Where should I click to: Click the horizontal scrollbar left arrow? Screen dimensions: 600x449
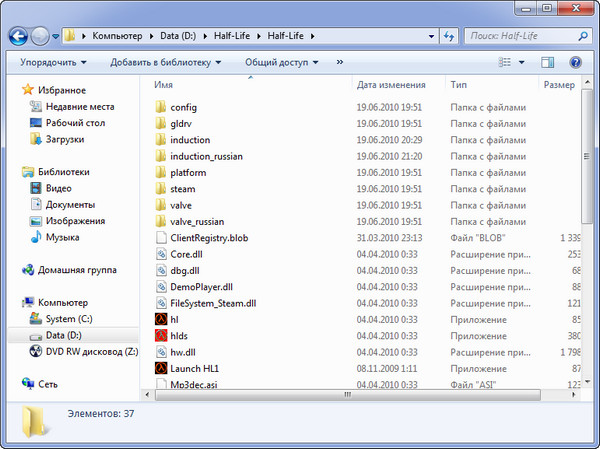[x=147, y=395]
